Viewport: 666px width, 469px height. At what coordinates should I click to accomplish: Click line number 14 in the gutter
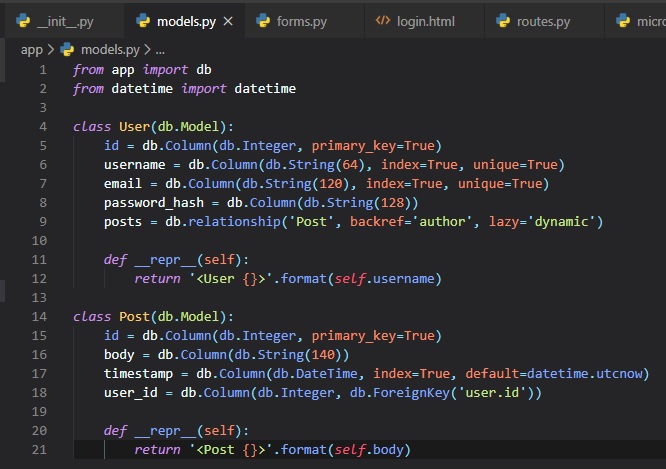39,316
